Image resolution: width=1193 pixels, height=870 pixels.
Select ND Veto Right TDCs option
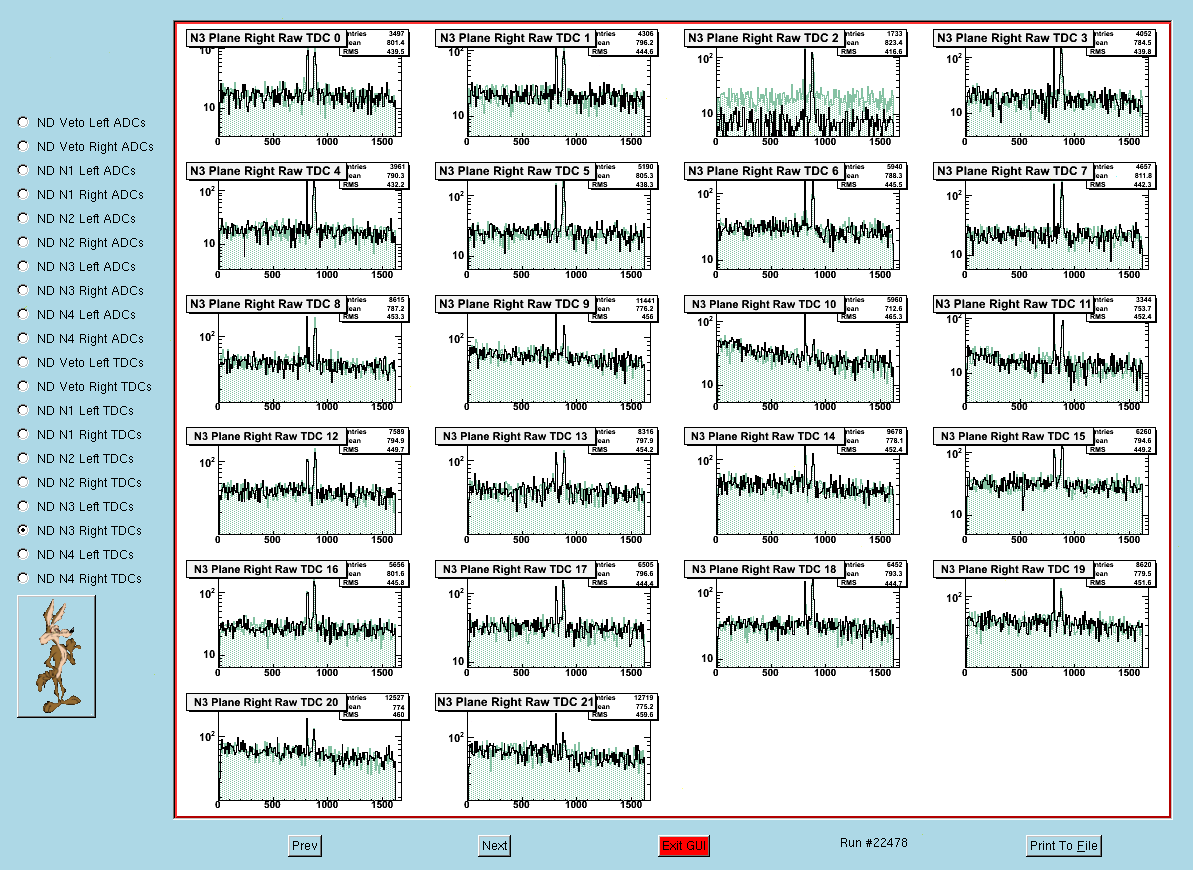click(23, 386)
